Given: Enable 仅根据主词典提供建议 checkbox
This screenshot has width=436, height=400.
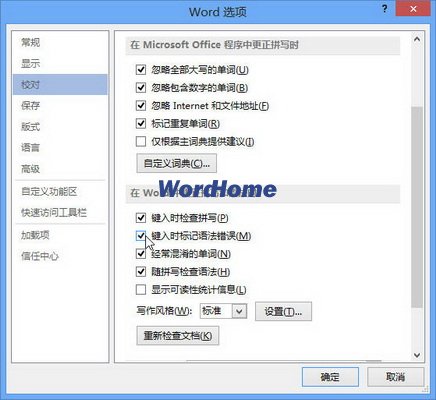Looking at the screenshot, I should coord(141,142).
